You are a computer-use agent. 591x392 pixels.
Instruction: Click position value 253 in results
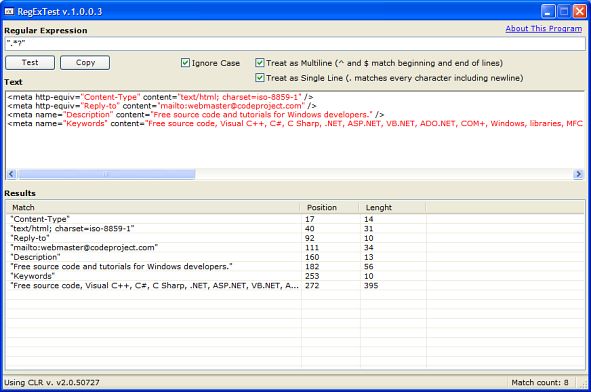tap(312, 276)
